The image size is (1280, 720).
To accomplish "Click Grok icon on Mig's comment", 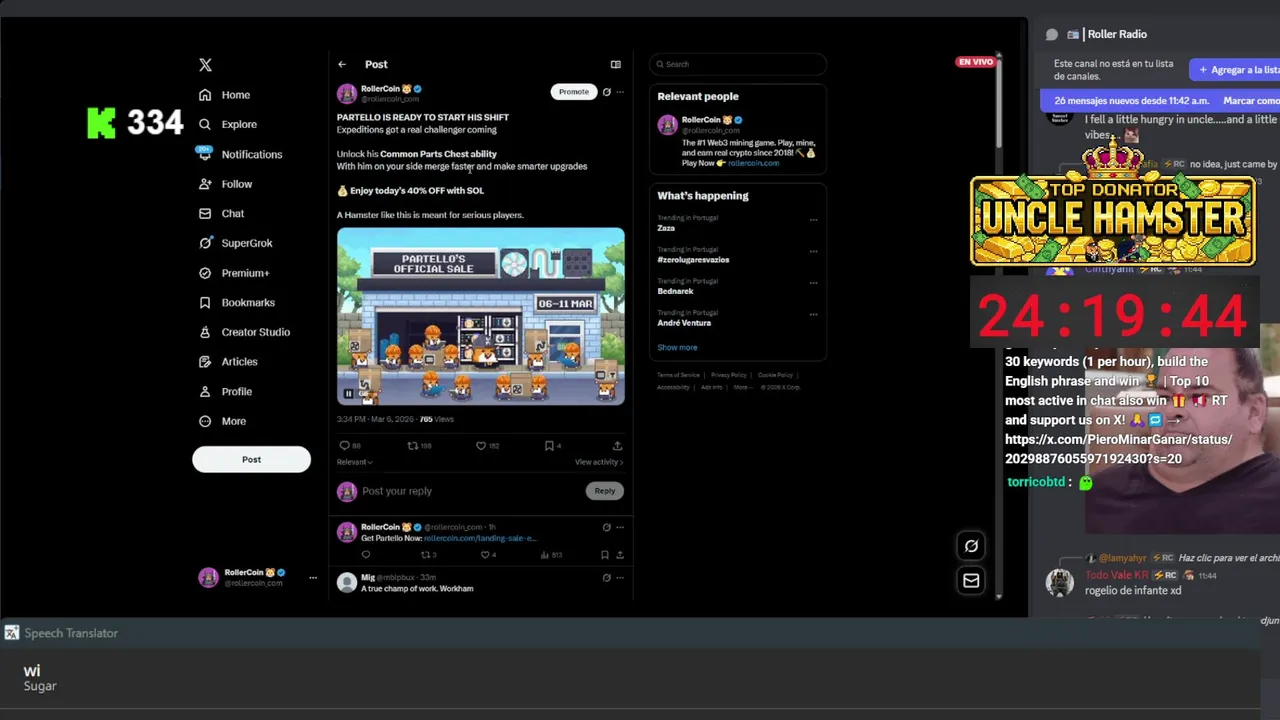I will point(606,577).
